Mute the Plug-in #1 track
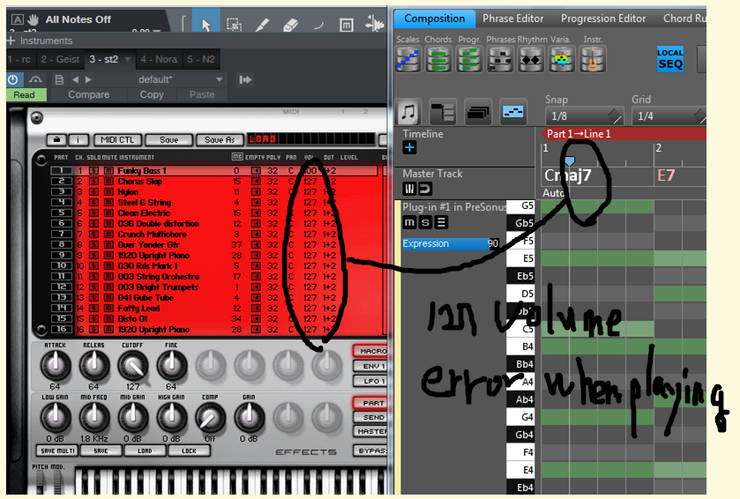Screen dimensions: 740x499 [410, 222]
